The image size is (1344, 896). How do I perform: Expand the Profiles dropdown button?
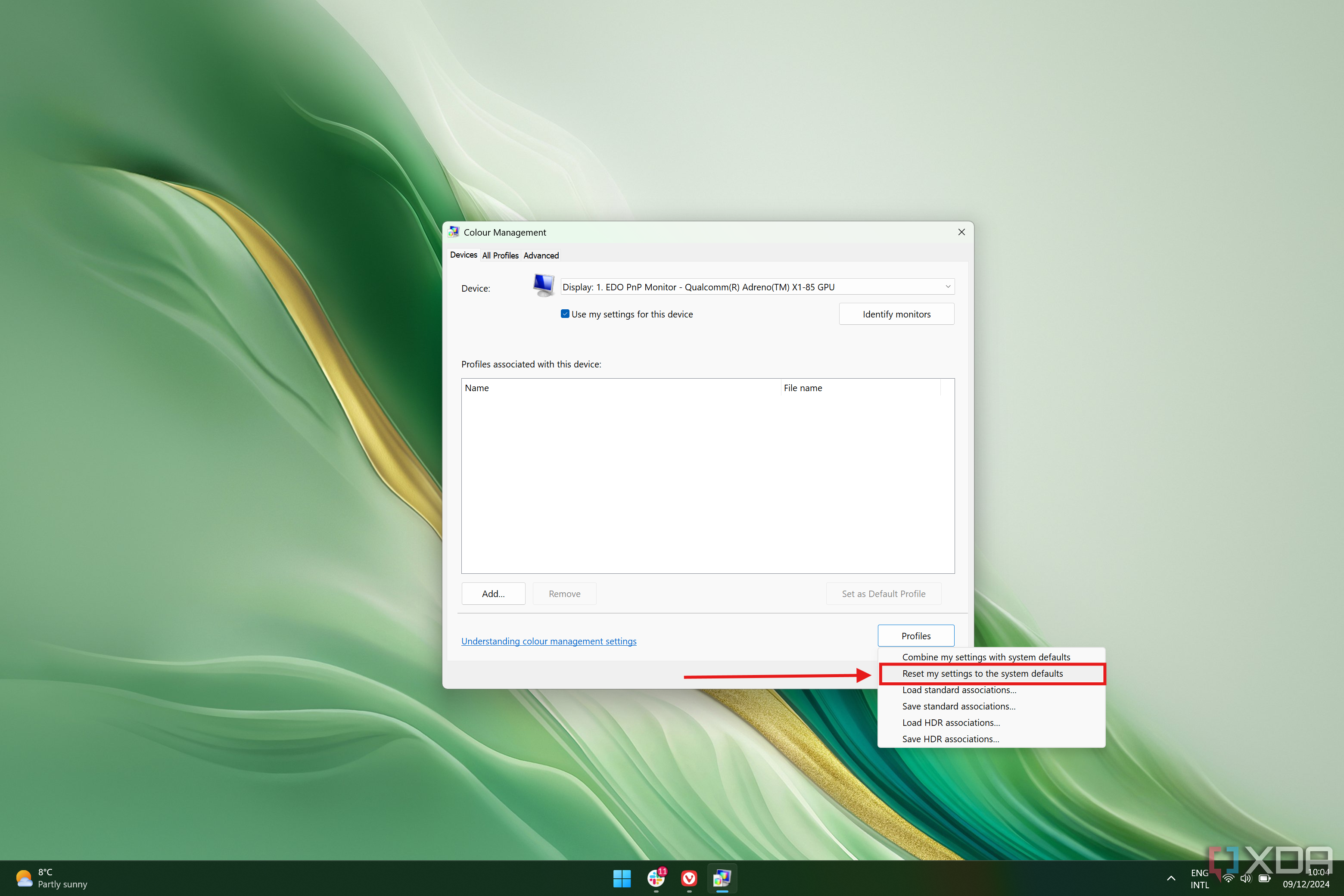915,636
